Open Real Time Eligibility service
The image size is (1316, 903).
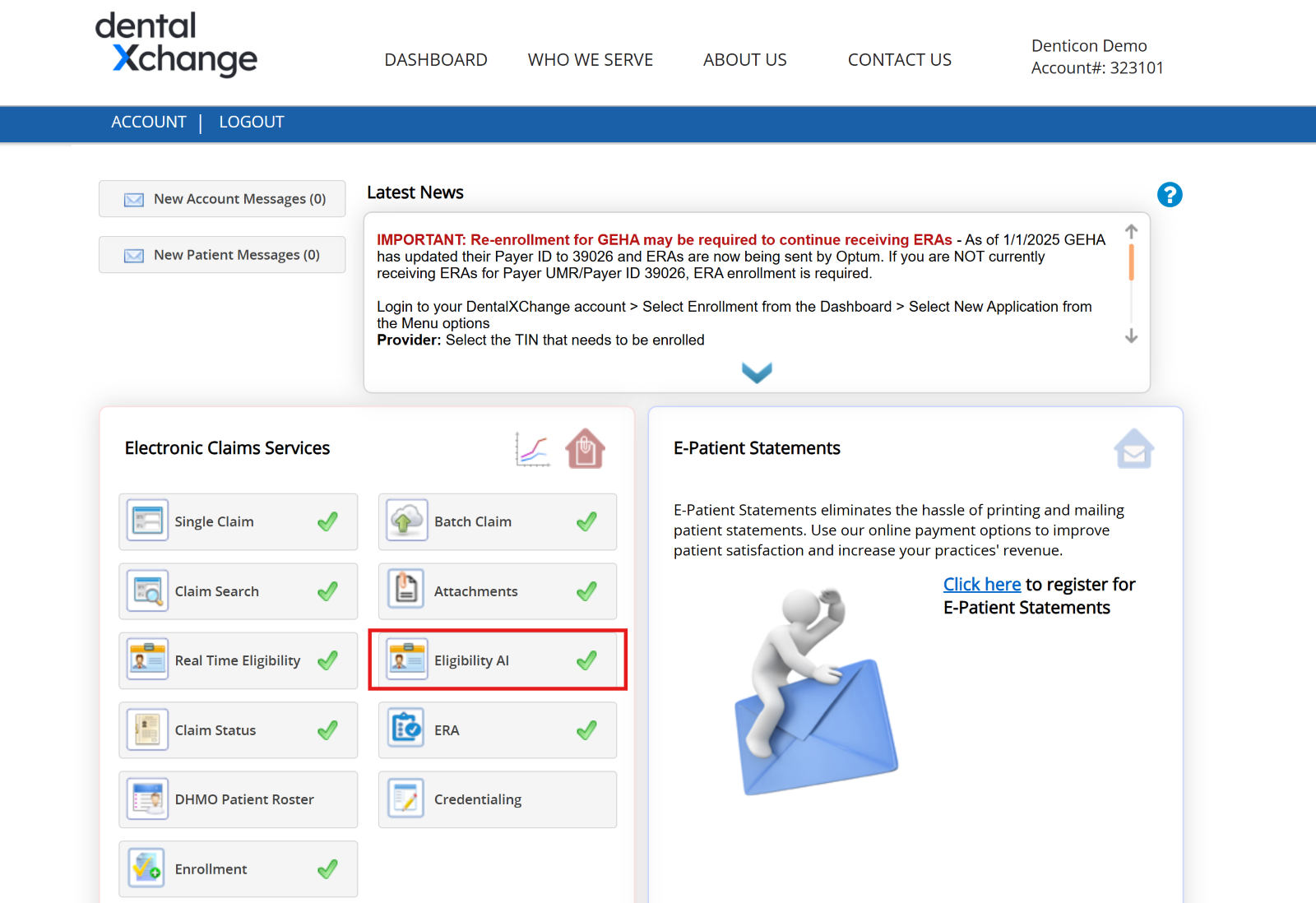point(239,660)
